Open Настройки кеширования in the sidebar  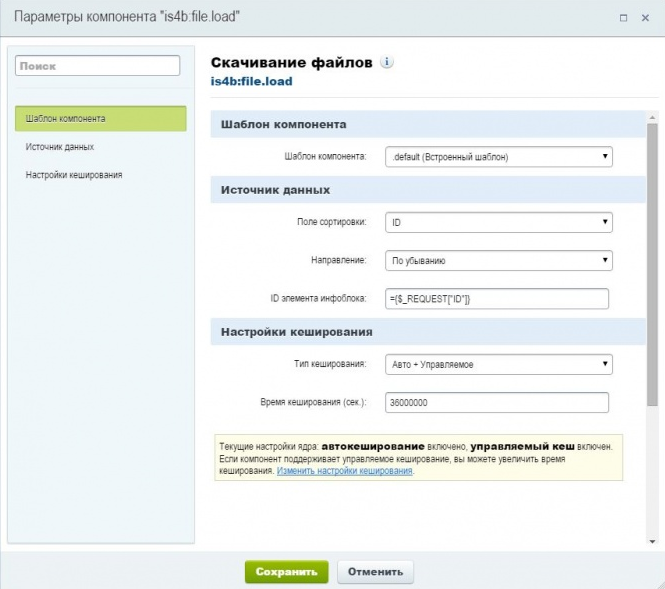click(x=74, y=175)
